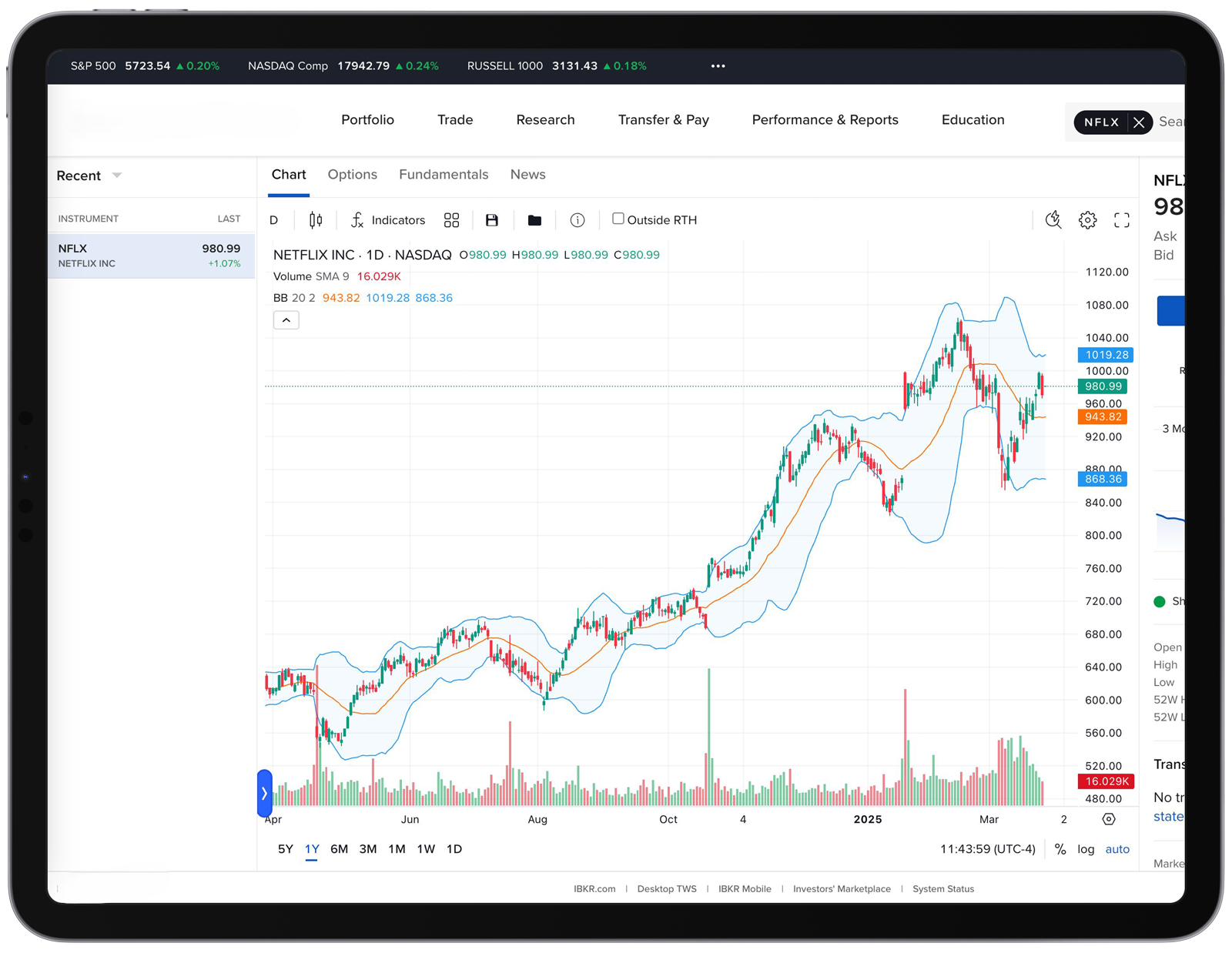Screen dimensions: 1232x953
Task: Click the Aug label on the time axis
Action: pos(537,819)
